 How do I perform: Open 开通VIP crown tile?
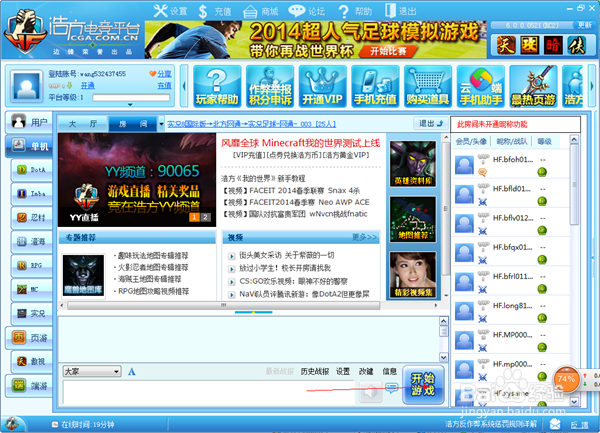(x=323, y=86)
